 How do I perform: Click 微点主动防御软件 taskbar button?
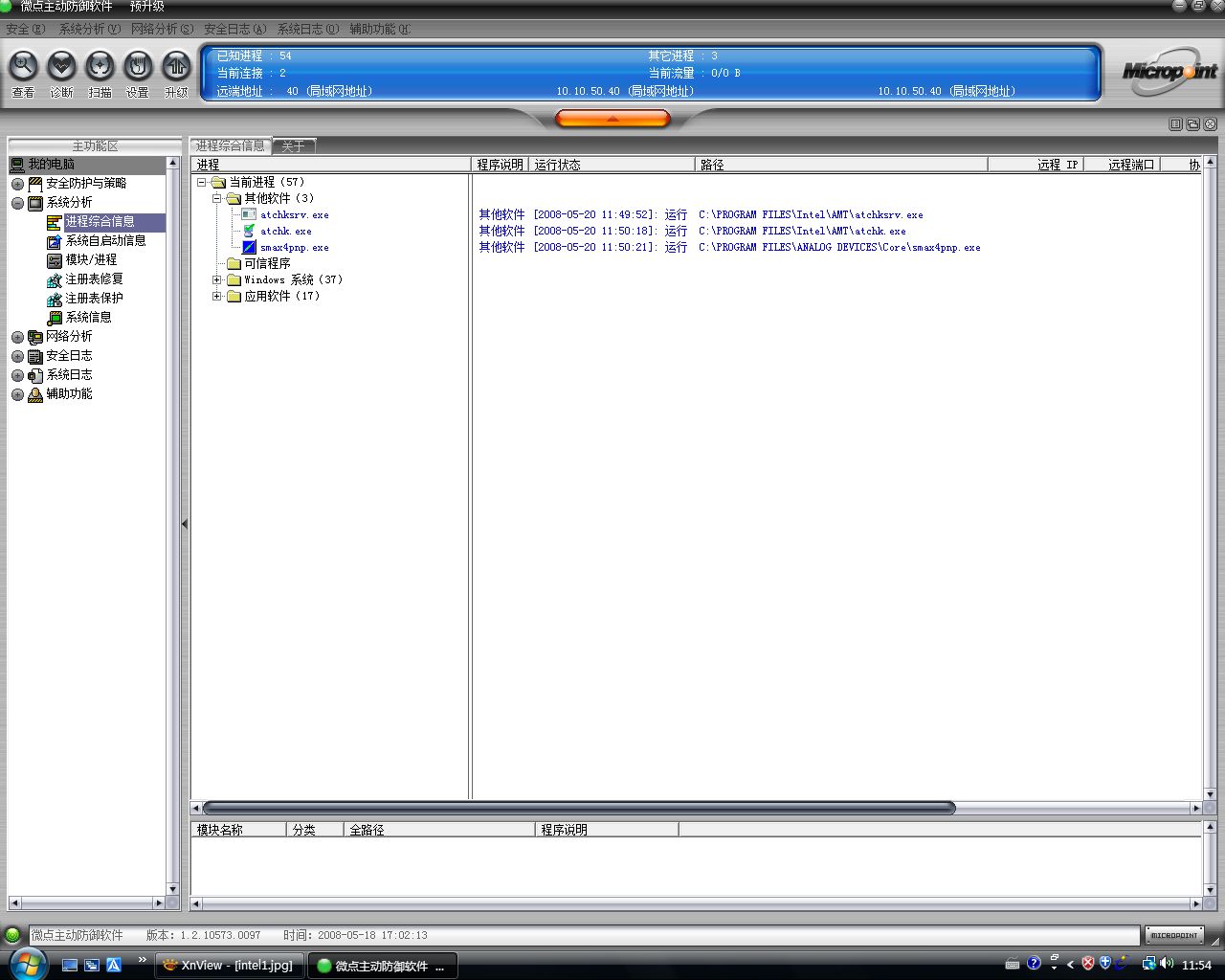[382, 966]
